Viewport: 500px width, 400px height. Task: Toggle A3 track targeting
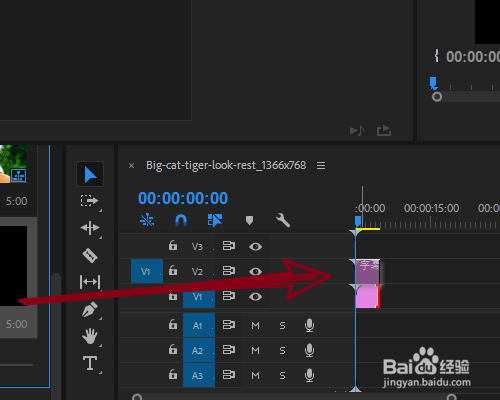click(199, 375)
